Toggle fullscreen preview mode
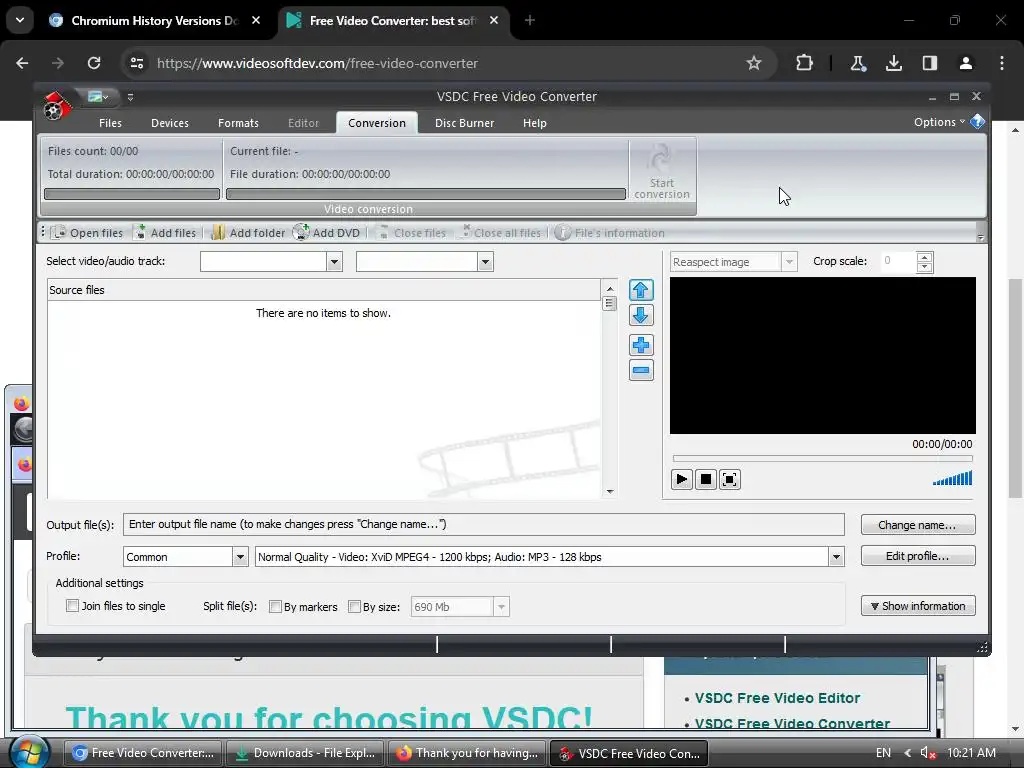 729,479
